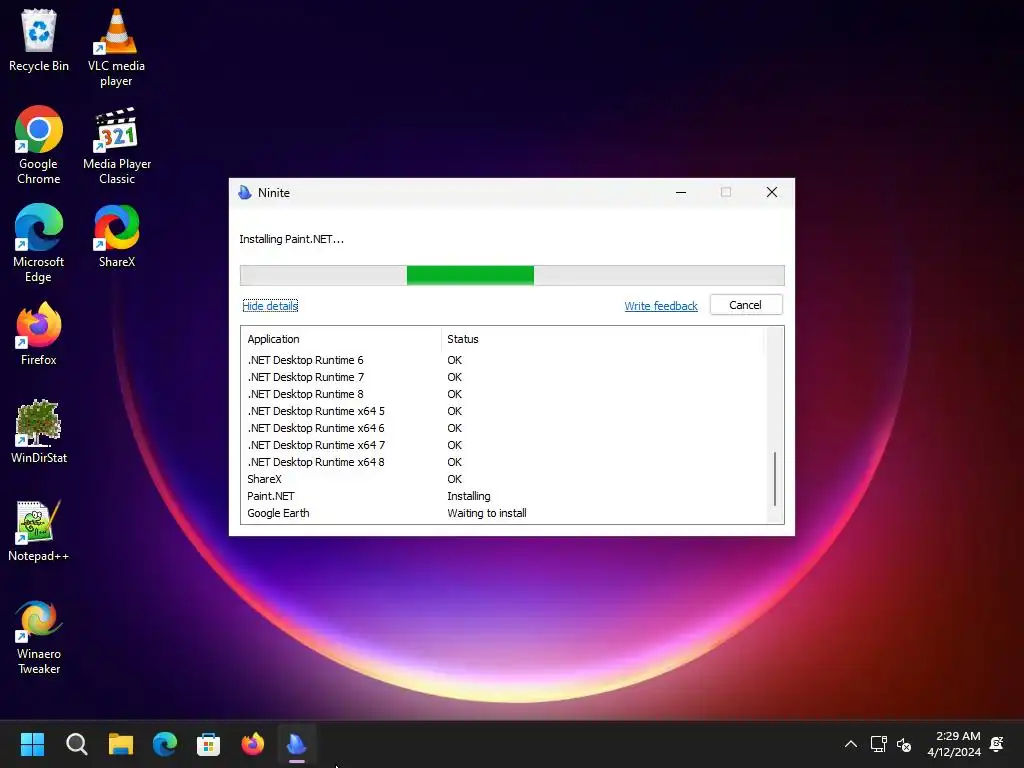Viewport: 1024px width, 768px height.
Task: Select the ShareX row in details list
Action: click(x=502, y=479)
